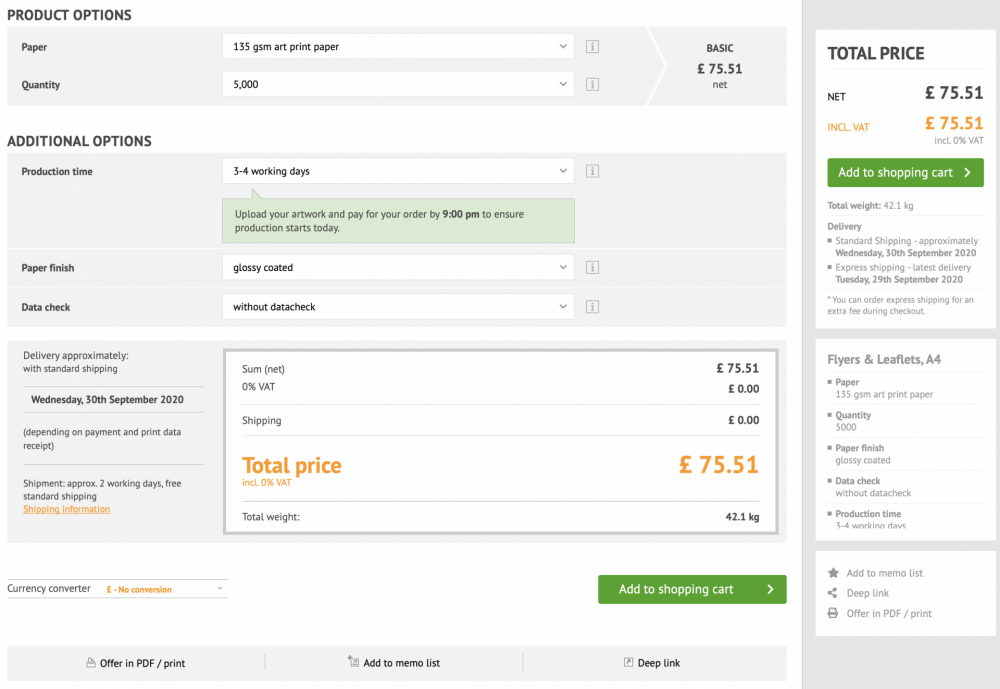Click the Shipping information link
Screen dimensions: 1000x689
tap(67, 509)
